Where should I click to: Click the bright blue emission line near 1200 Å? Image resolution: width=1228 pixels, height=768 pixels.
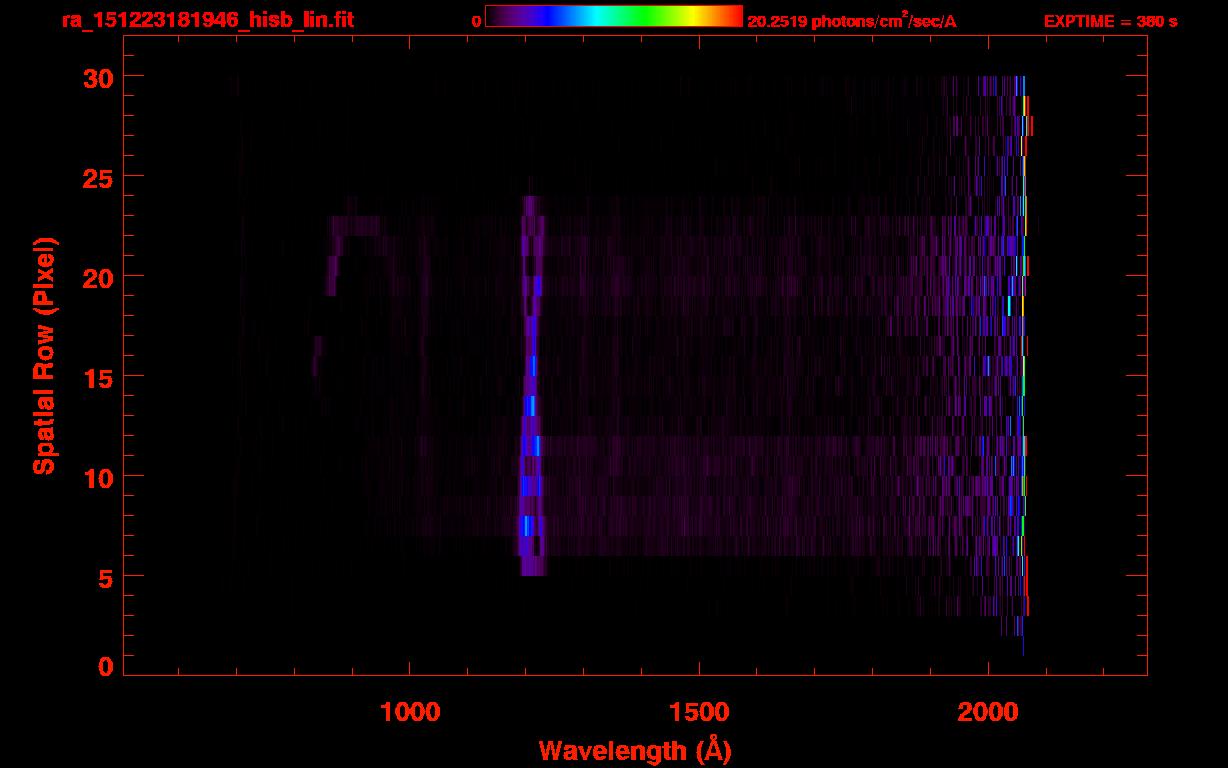531,386
